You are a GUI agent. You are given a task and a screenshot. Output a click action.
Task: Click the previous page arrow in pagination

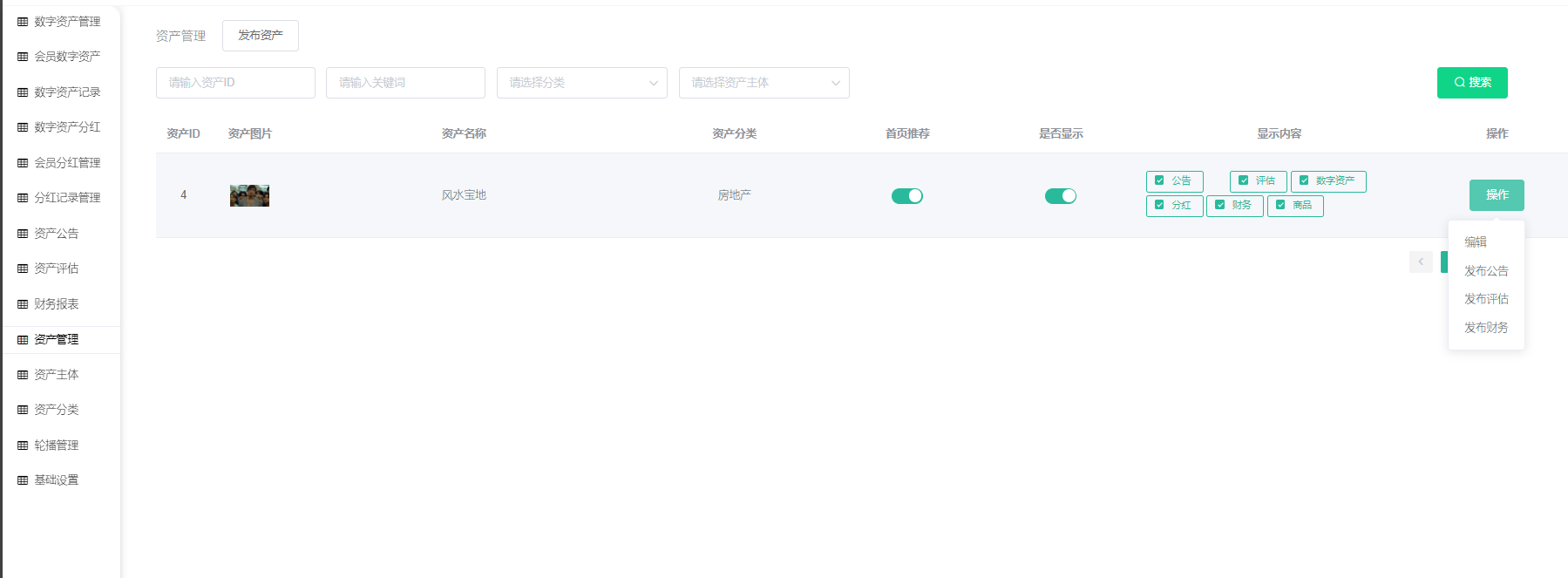(1421, 262)
